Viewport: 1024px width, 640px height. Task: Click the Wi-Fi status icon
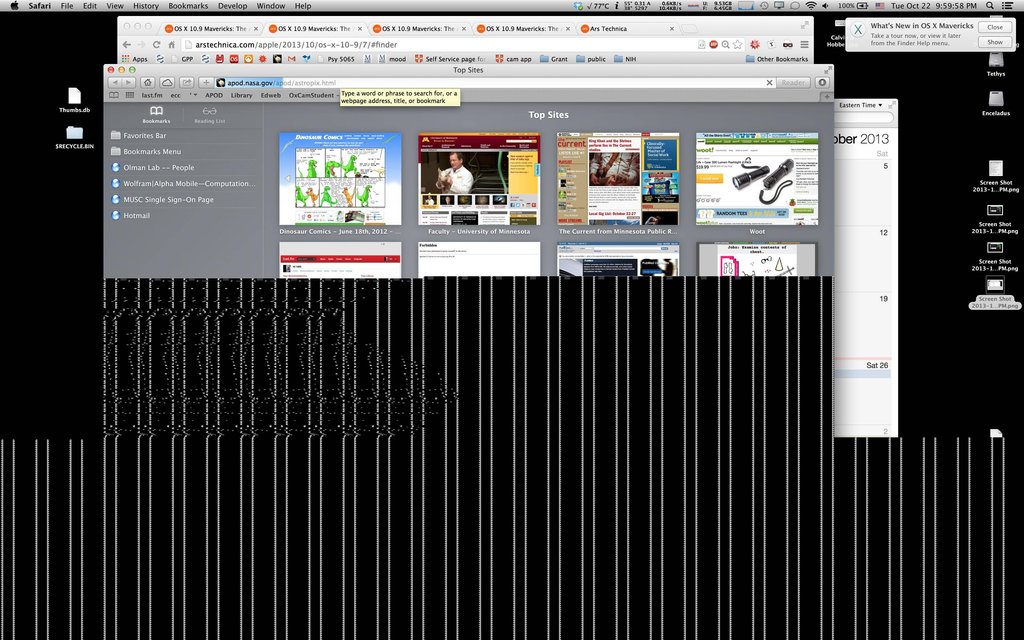810,6
